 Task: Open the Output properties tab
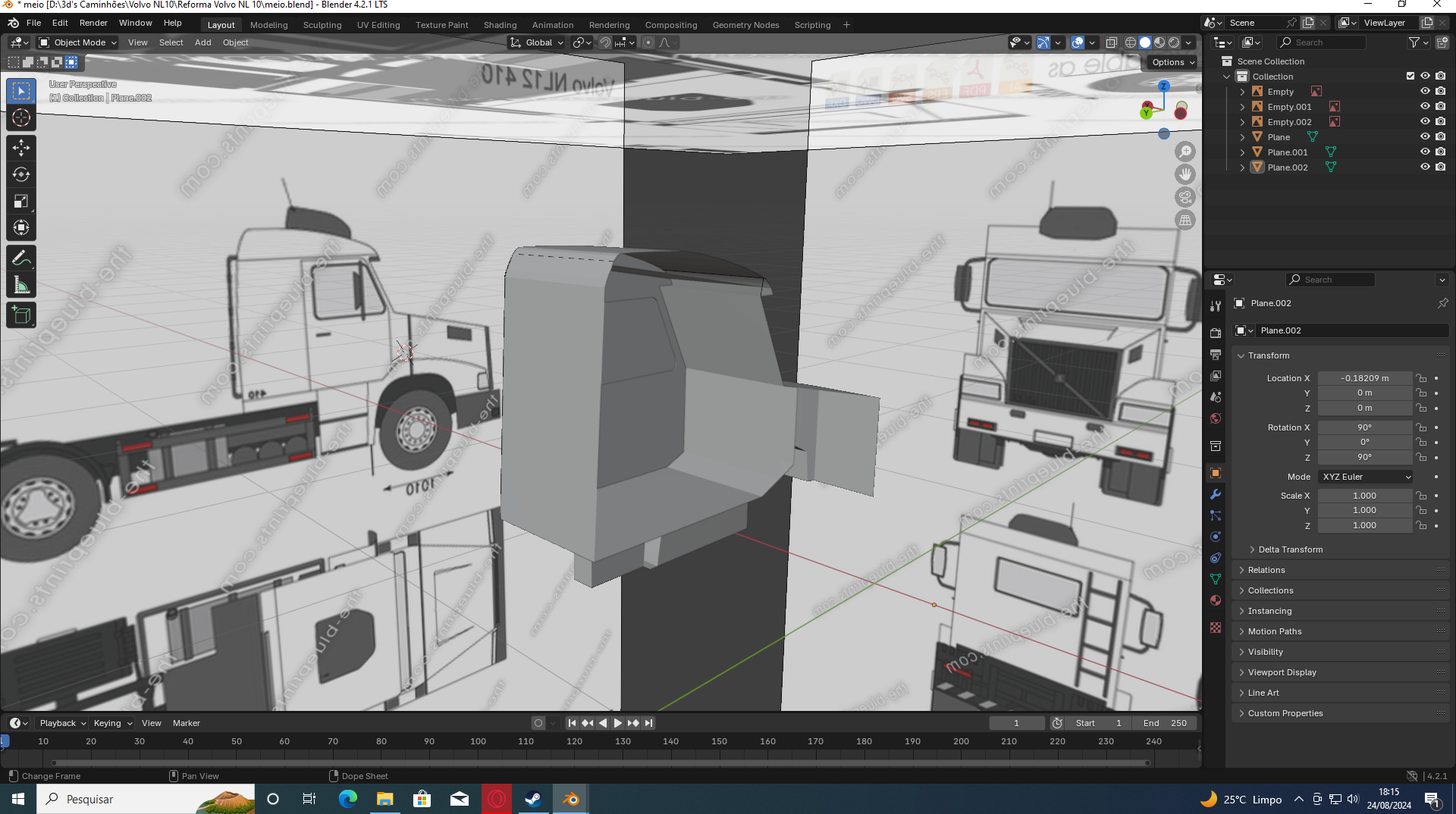pyautogui.click(x=1216, y=354)
